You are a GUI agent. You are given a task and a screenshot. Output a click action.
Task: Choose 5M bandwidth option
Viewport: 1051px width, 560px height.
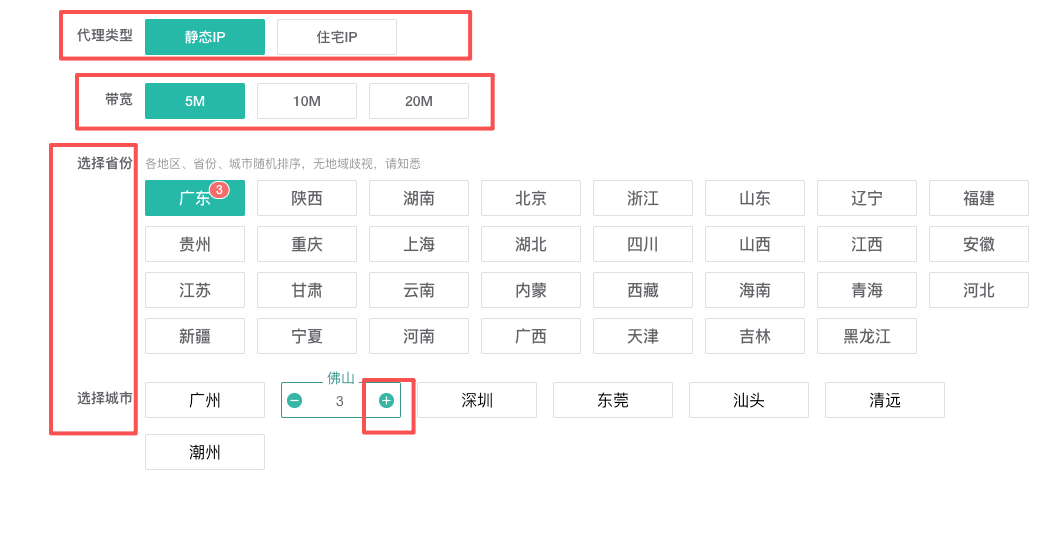tap(195, 101)
